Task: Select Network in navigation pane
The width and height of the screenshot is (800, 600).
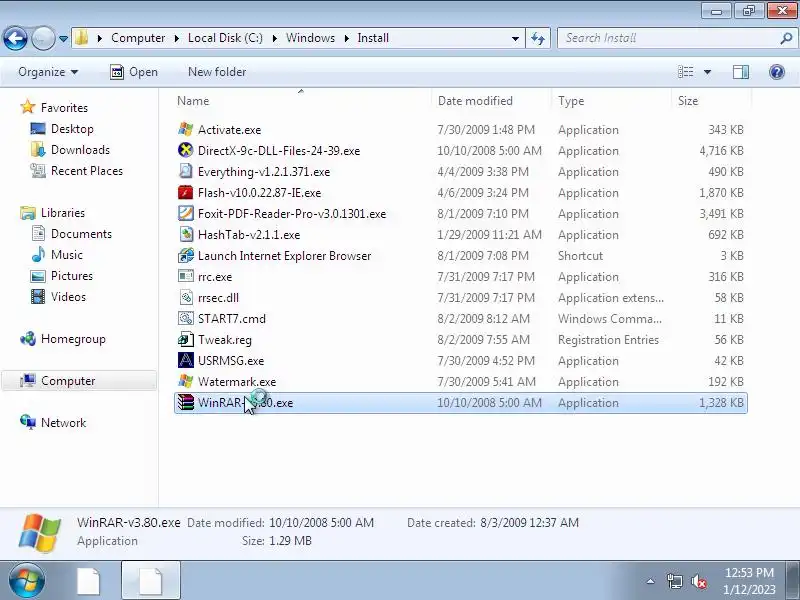Action: [63, 422]
